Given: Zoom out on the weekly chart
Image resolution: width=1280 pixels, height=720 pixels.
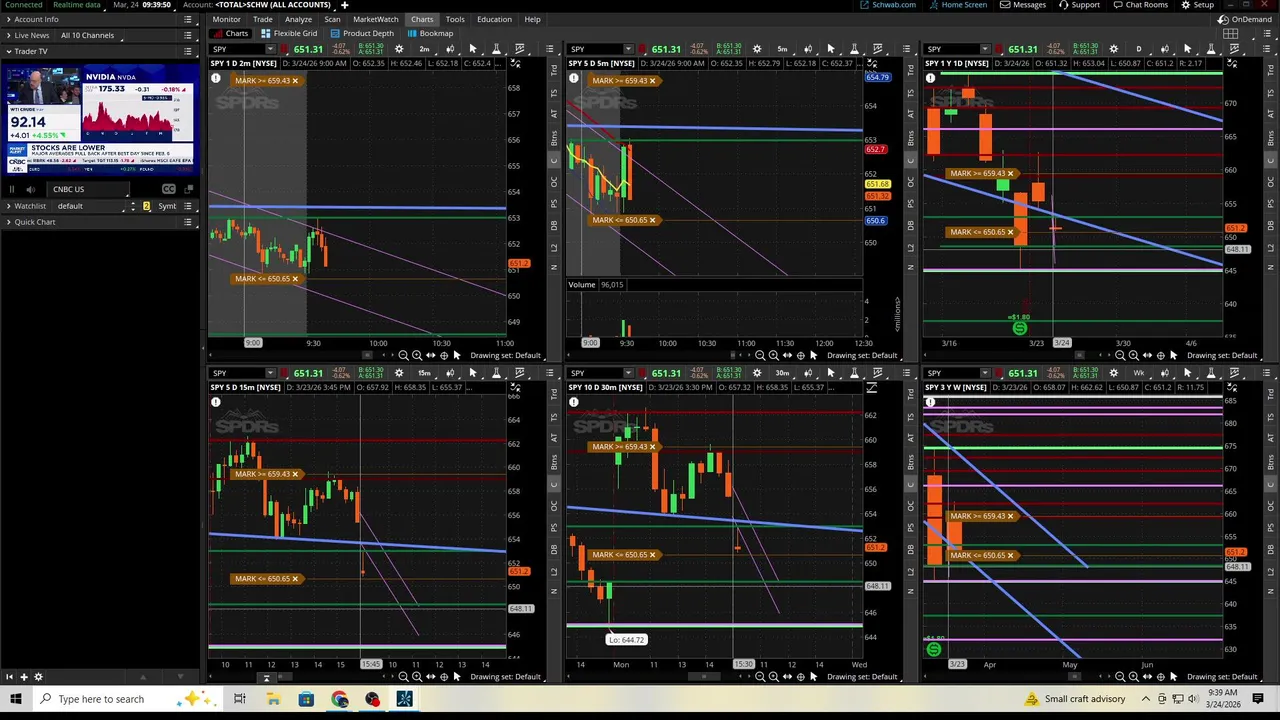Looking at the screenshot, I should click(x=1120, y=677).
